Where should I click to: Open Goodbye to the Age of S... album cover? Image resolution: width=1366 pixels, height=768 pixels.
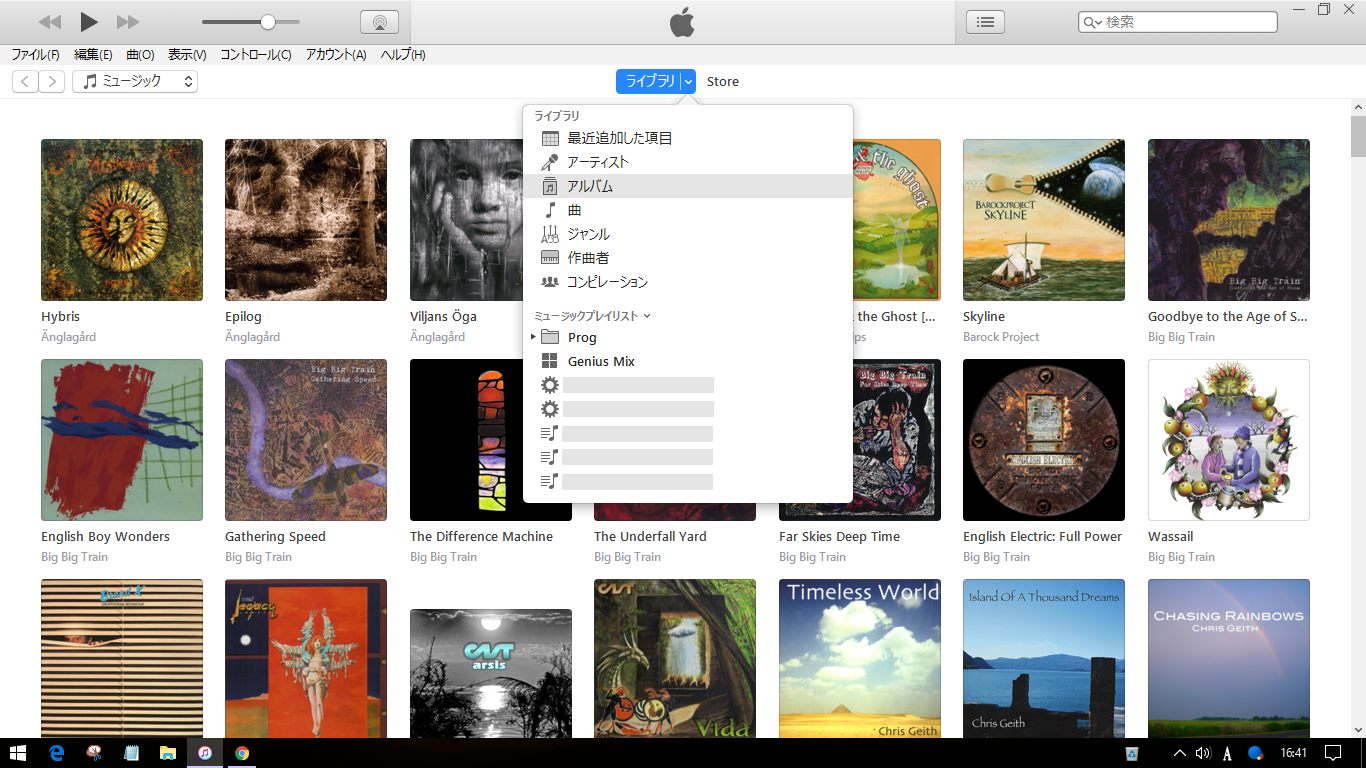pos(1229,220)
